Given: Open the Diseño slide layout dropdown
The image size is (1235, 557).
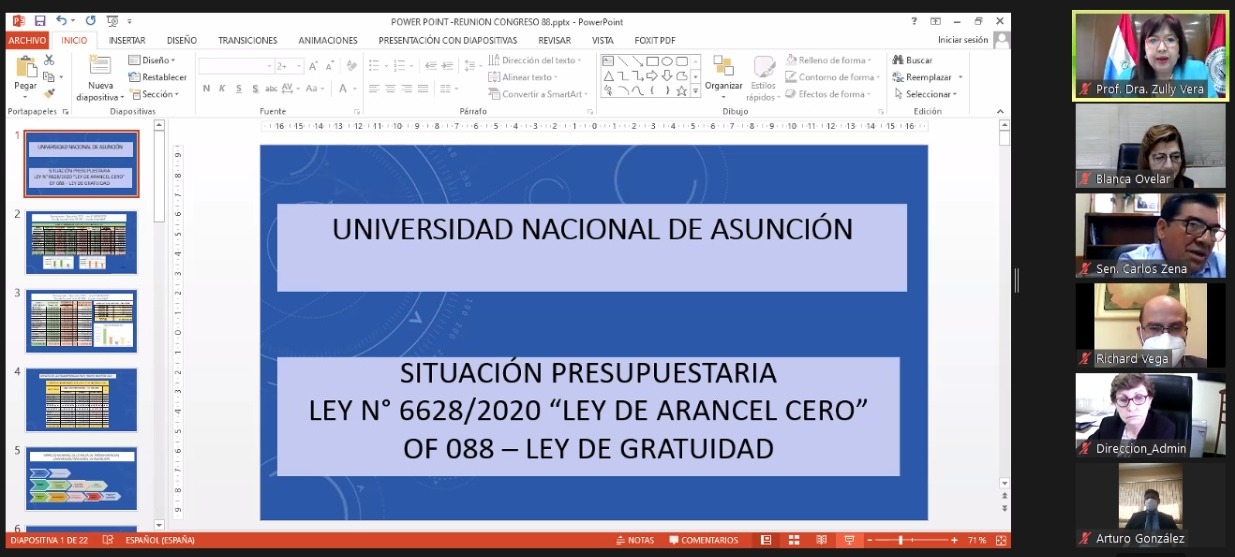Looking at the screenshot, I should pos(153,60).
